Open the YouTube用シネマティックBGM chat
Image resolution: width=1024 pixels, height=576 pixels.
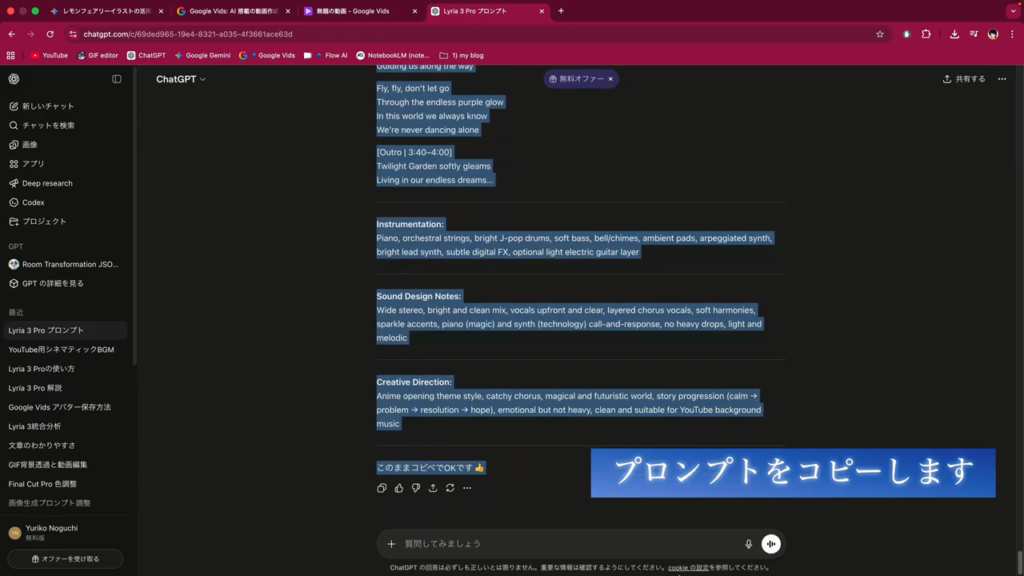click(x=61, y=350)
